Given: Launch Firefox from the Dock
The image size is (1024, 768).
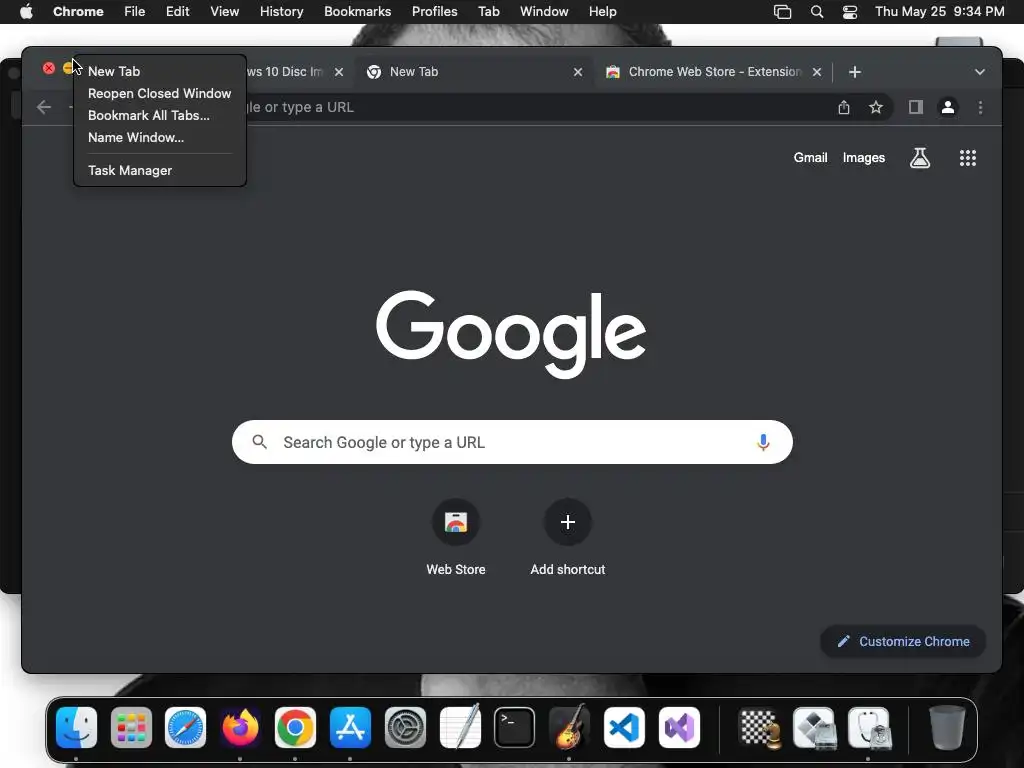Looking at the screenshot, I should click(x=240, y=728).
